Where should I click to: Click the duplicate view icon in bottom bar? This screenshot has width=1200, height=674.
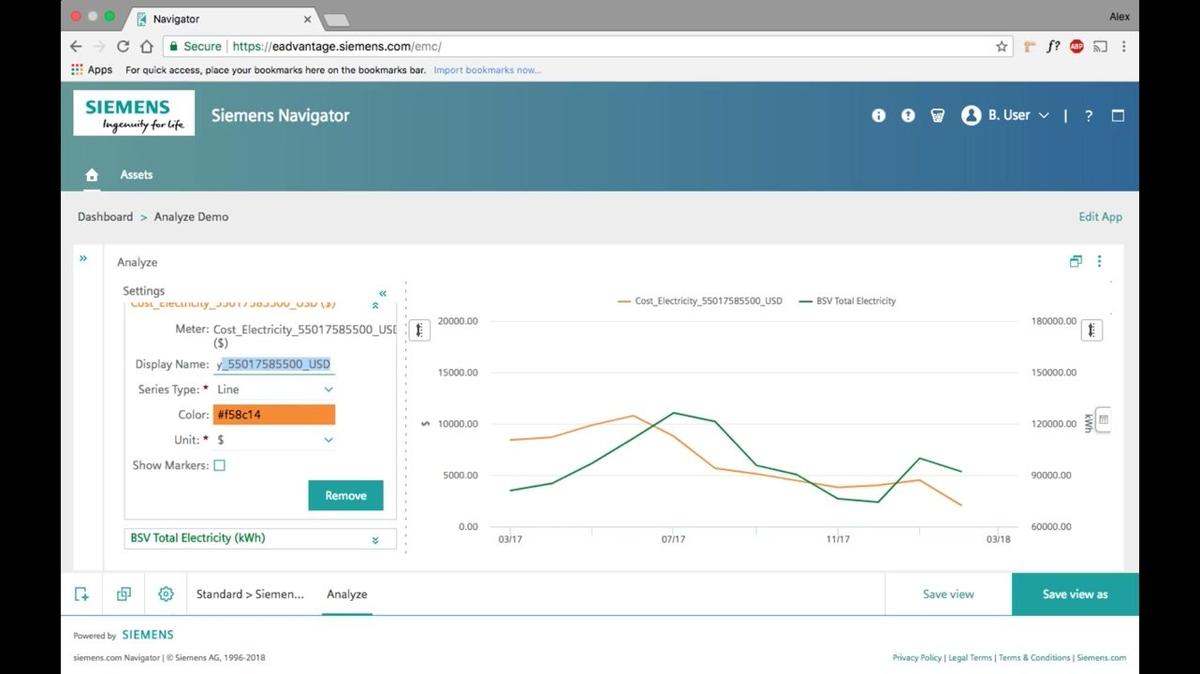click(x=124, y=594)
